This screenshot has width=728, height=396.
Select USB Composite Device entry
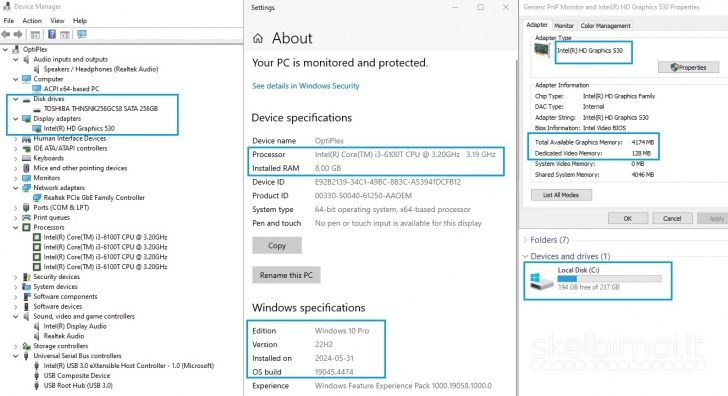click(77, 376)
